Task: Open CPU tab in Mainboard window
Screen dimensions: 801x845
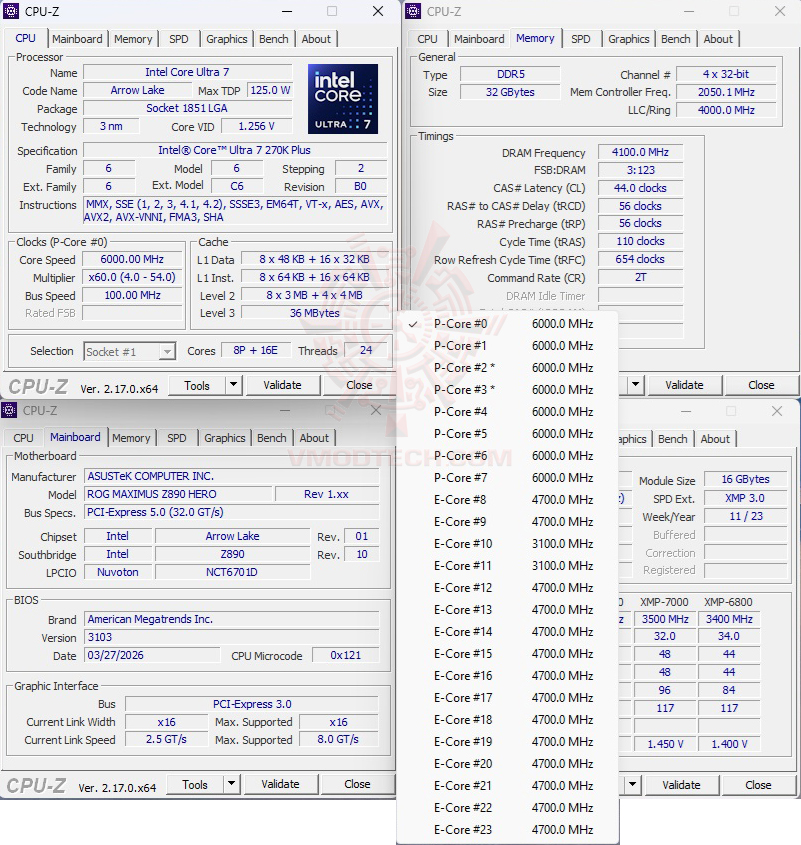Action: click(x=23, y=438)
